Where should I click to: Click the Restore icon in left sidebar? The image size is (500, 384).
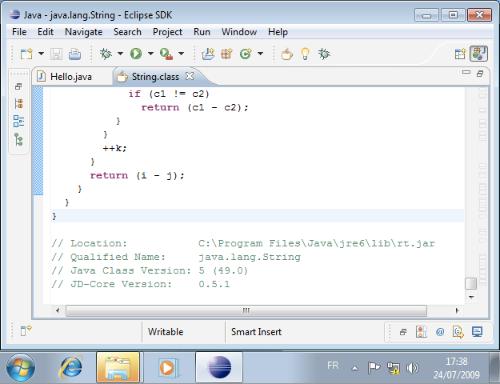pos(18,87)
